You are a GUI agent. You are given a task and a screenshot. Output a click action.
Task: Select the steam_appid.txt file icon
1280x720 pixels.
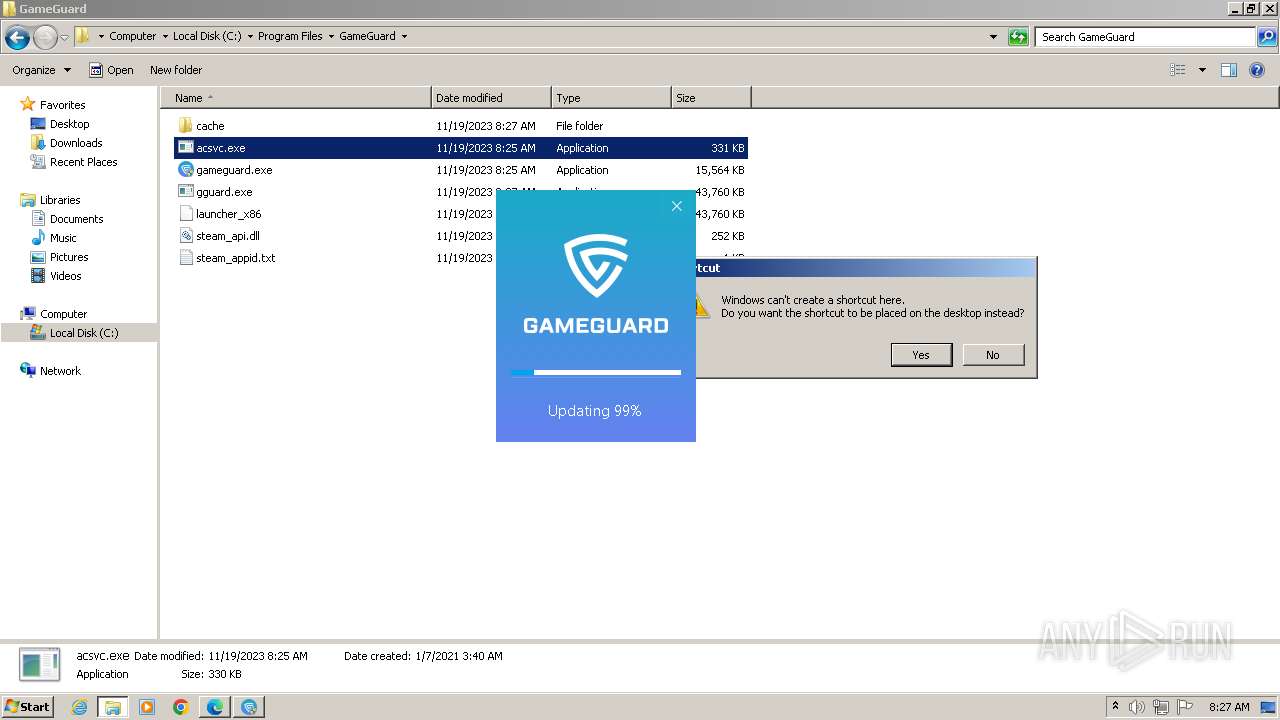tap(185, 258)
